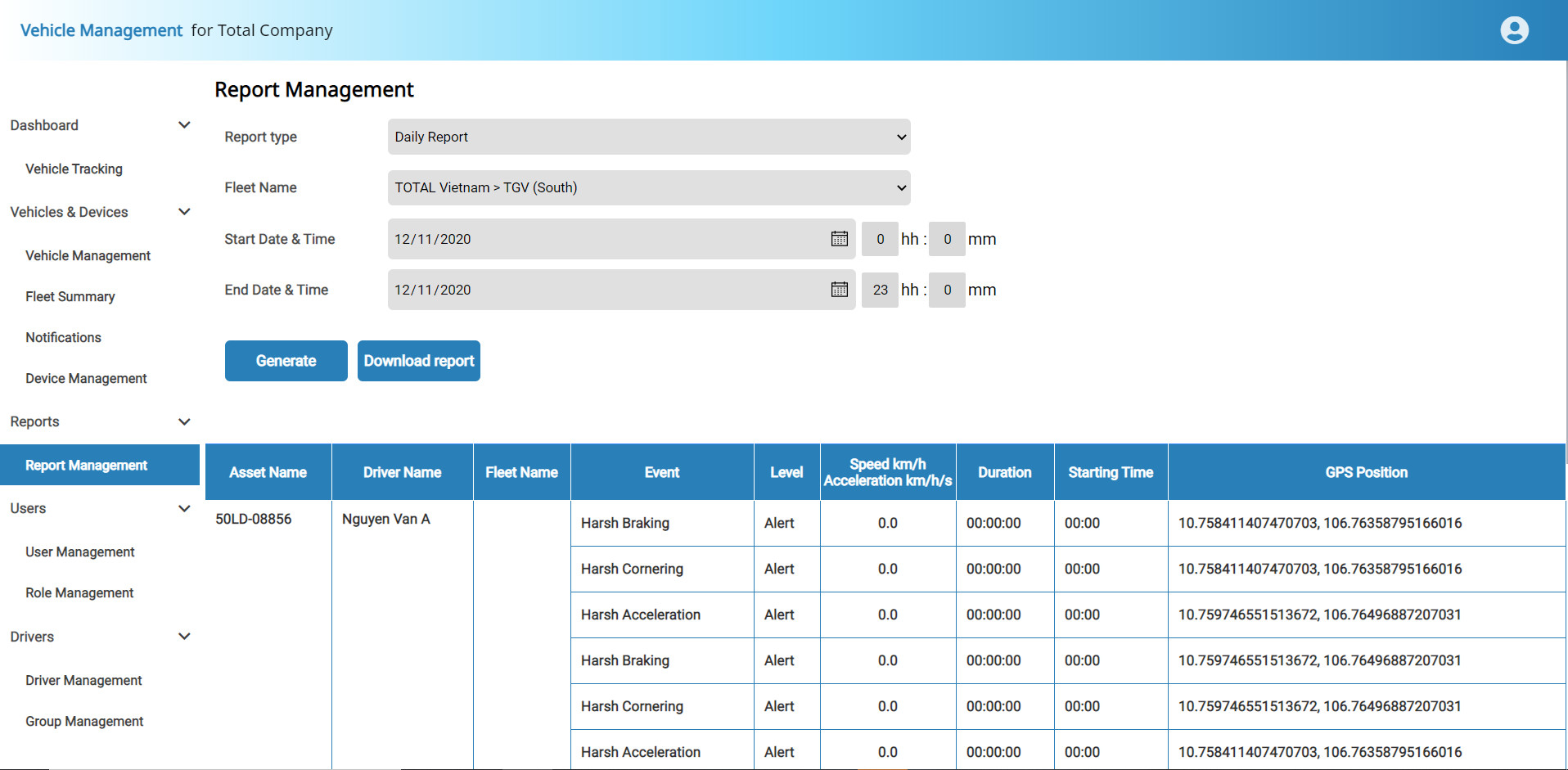Click the Vehicle Management header link

click(101, 30)
